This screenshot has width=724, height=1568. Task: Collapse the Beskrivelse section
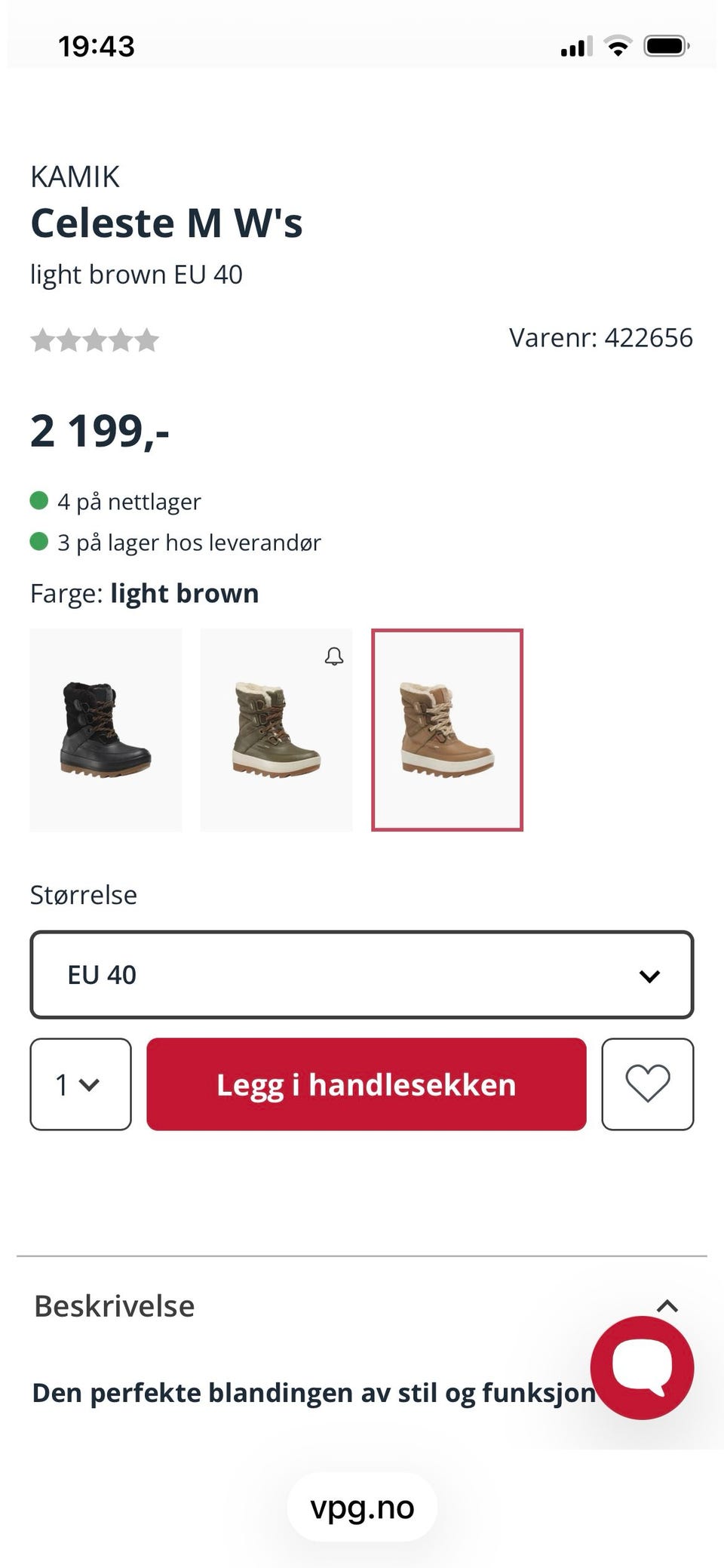click(x=667, y=1305)
